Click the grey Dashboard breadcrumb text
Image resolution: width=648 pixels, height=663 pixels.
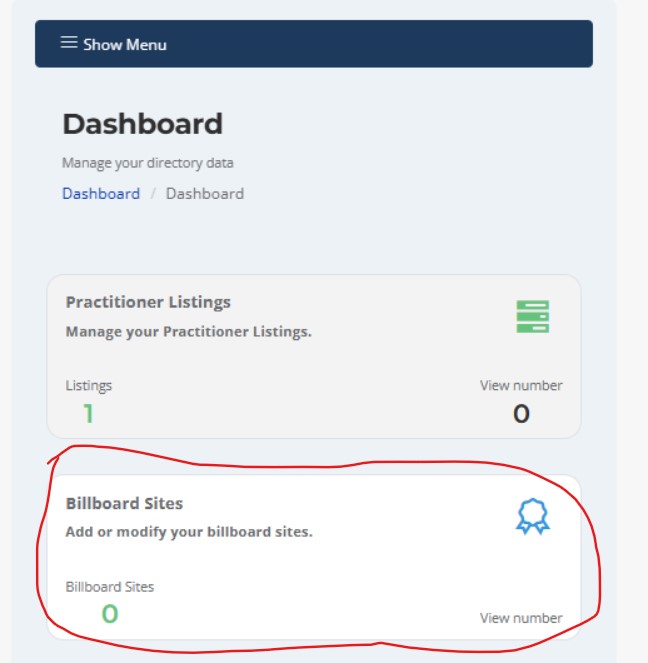pos(205,194)
